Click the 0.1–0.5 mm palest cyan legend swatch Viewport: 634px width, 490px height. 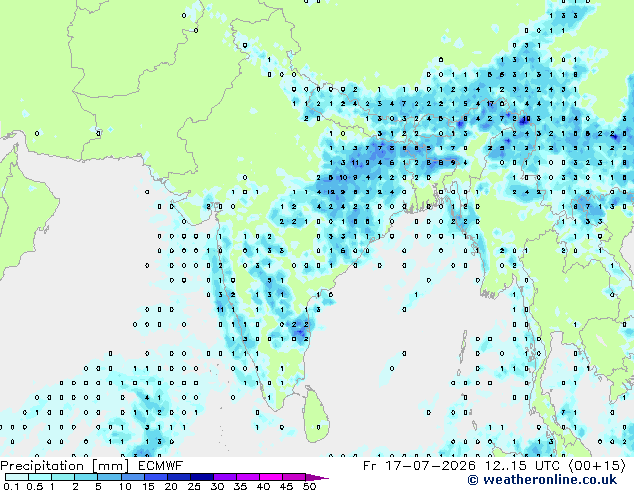pos(17,477)
